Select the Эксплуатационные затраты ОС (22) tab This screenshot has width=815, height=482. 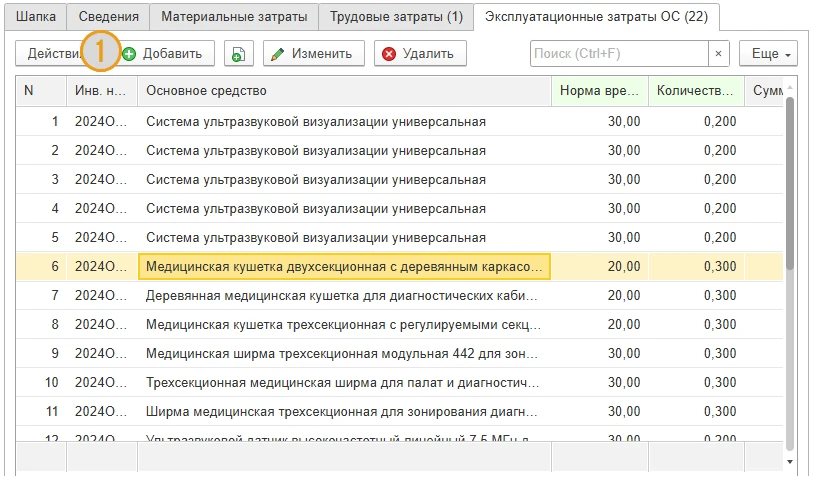(x=596, y=17)
